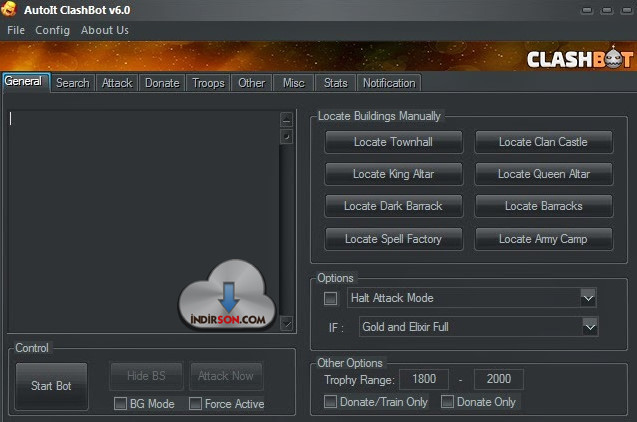637x422 pixels.
Task: Click Locate Queen Altar button
Action: click(543, 174)
